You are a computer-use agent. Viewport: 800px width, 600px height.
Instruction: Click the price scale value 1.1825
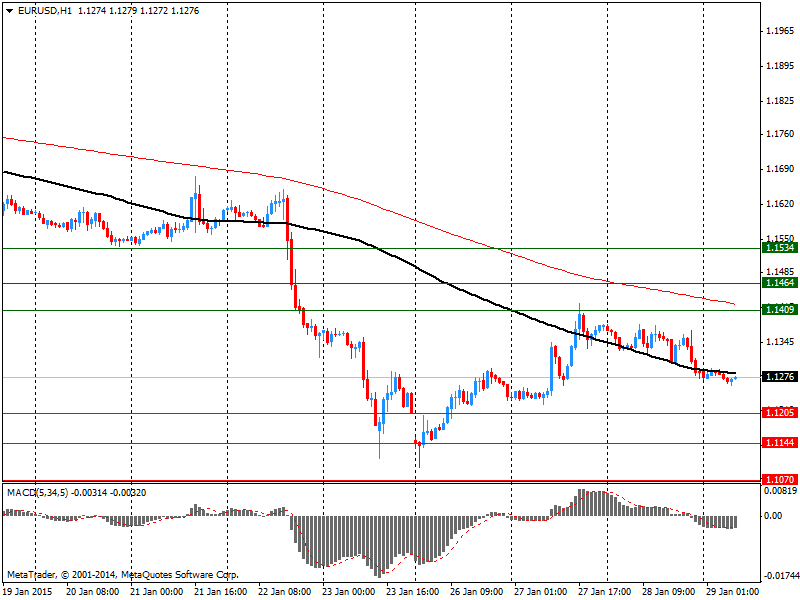point(780,101)
